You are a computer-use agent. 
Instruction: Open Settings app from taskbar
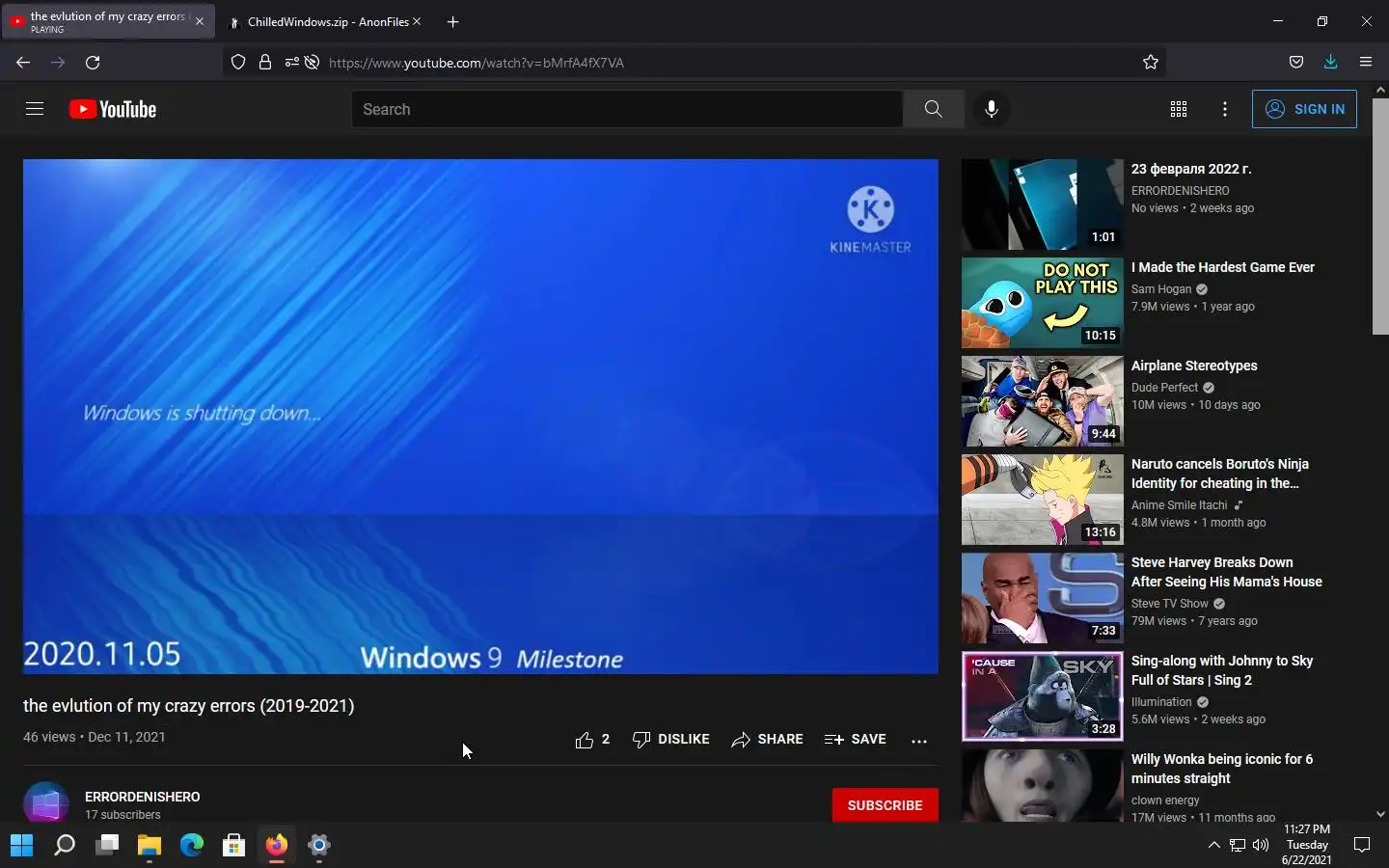tap(319, 846)
